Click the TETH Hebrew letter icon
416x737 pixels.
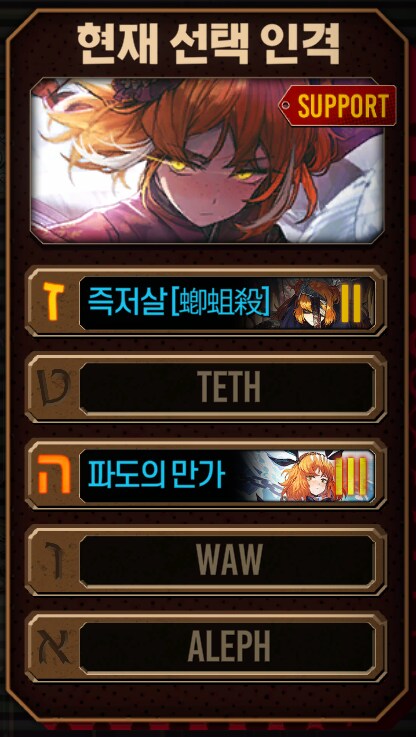pos(53,388)
